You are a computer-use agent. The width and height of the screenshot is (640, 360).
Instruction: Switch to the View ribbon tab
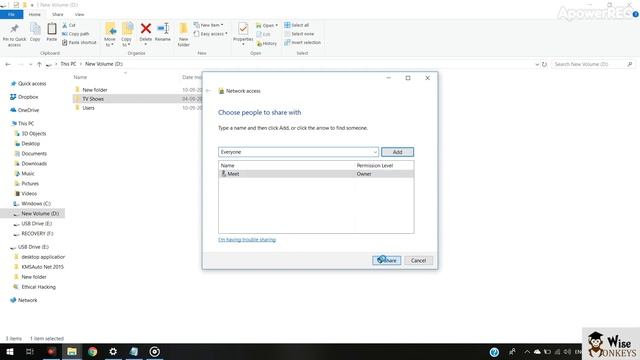(79, 14)
